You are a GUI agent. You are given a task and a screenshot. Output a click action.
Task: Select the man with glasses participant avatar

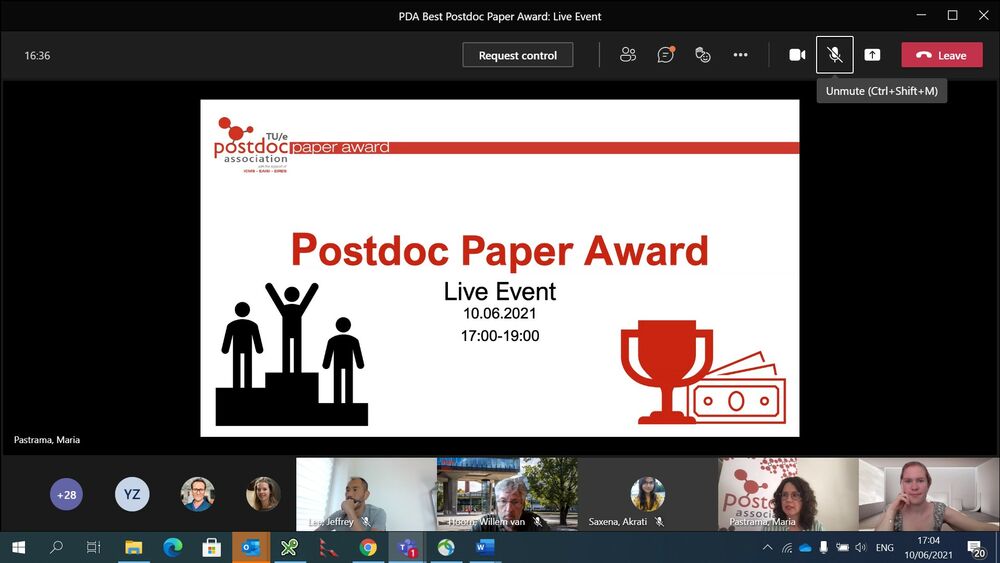point(198,495)
